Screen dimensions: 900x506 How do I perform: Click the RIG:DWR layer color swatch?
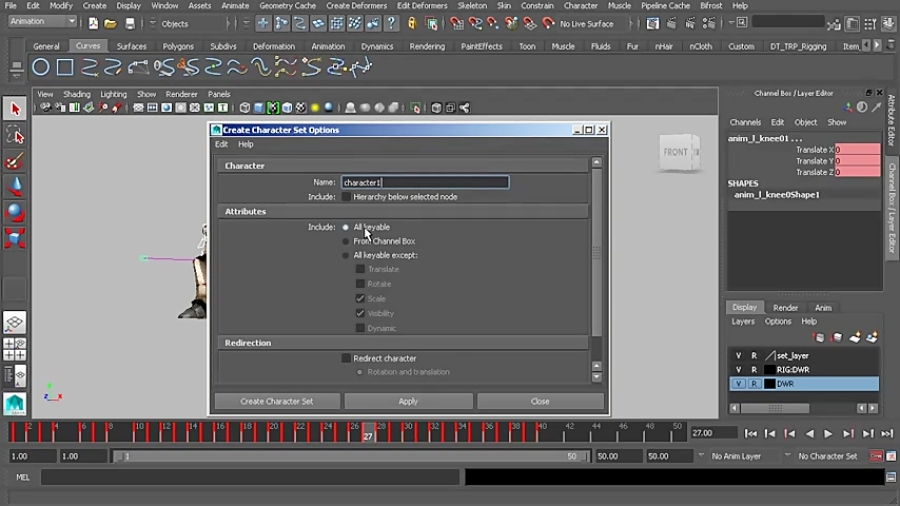point(770,369)
